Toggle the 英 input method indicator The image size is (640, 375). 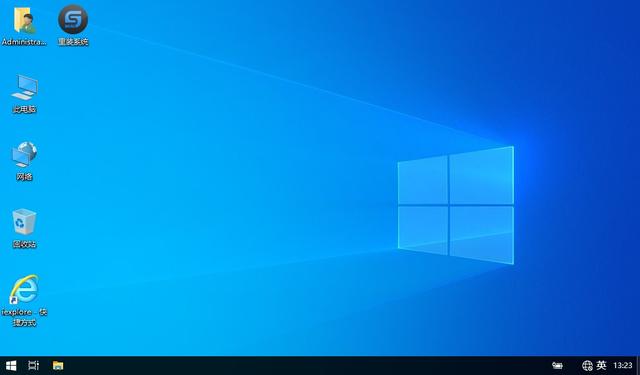tap(601, 365)
